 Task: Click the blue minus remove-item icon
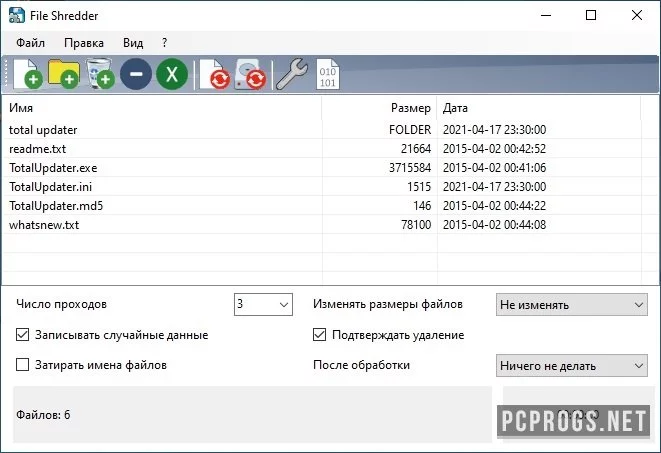click(136, 74)
